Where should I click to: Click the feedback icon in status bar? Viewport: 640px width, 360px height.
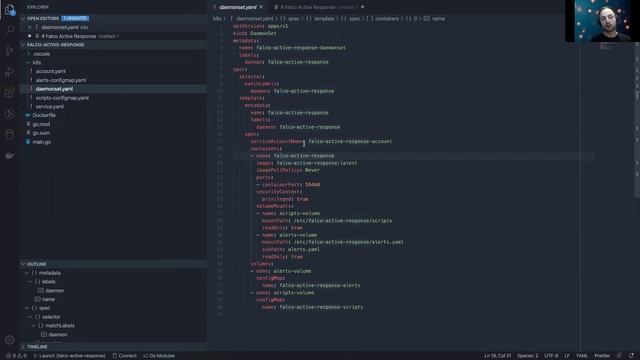click(619, 356)
